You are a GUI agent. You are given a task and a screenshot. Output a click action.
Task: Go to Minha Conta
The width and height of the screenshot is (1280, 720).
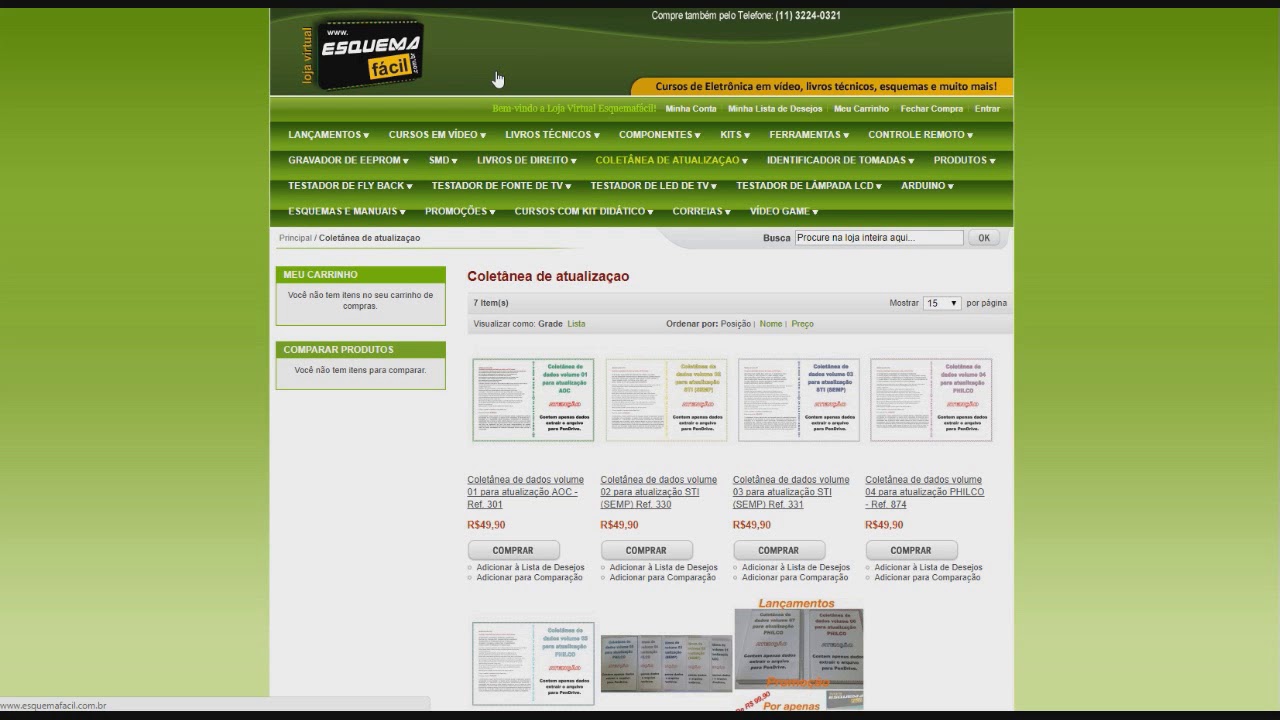(x=691, y=109)
